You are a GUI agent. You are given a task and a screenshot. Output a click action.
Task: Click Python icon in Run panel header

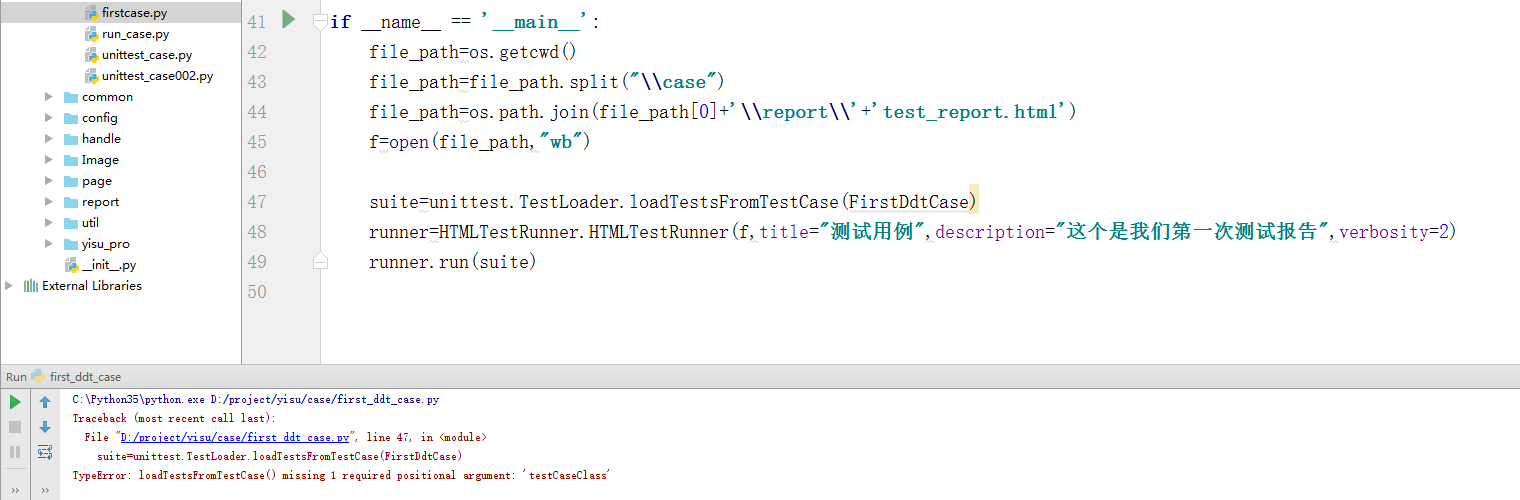point(38,377)
